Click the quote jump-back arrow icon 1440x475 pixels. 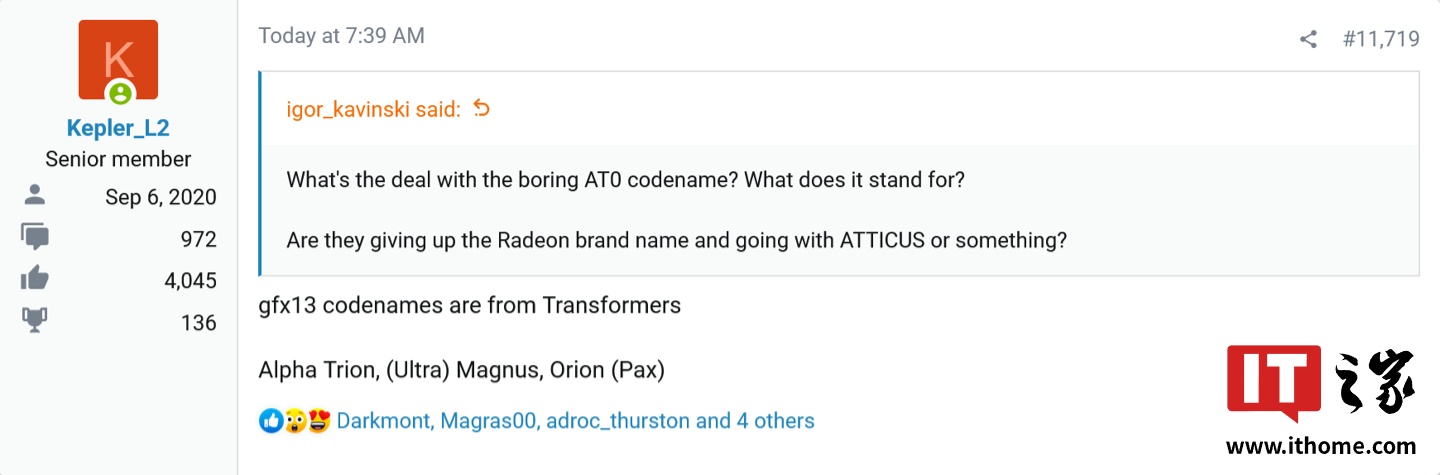(481, 108)
